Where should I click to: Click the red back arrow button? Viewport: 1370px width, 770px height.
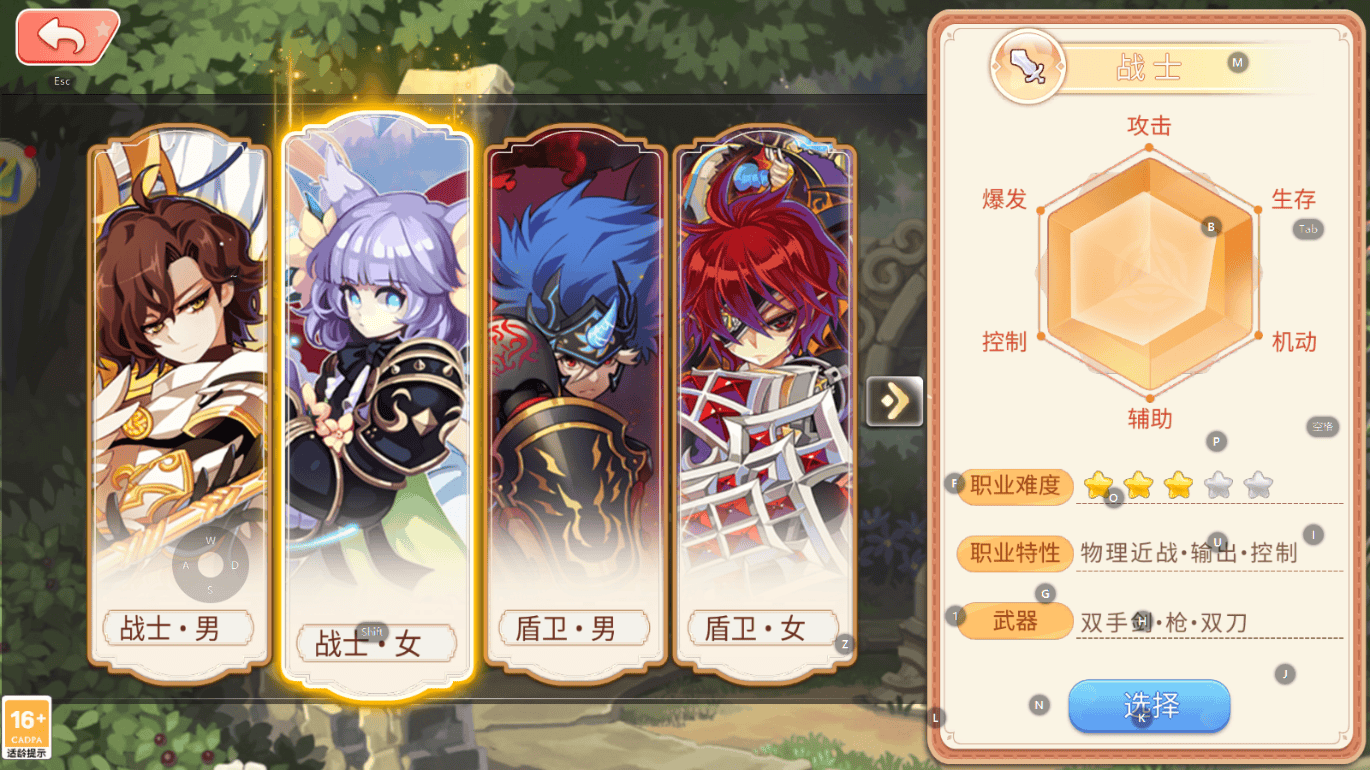pyautogui.click(x=67, y=38)
